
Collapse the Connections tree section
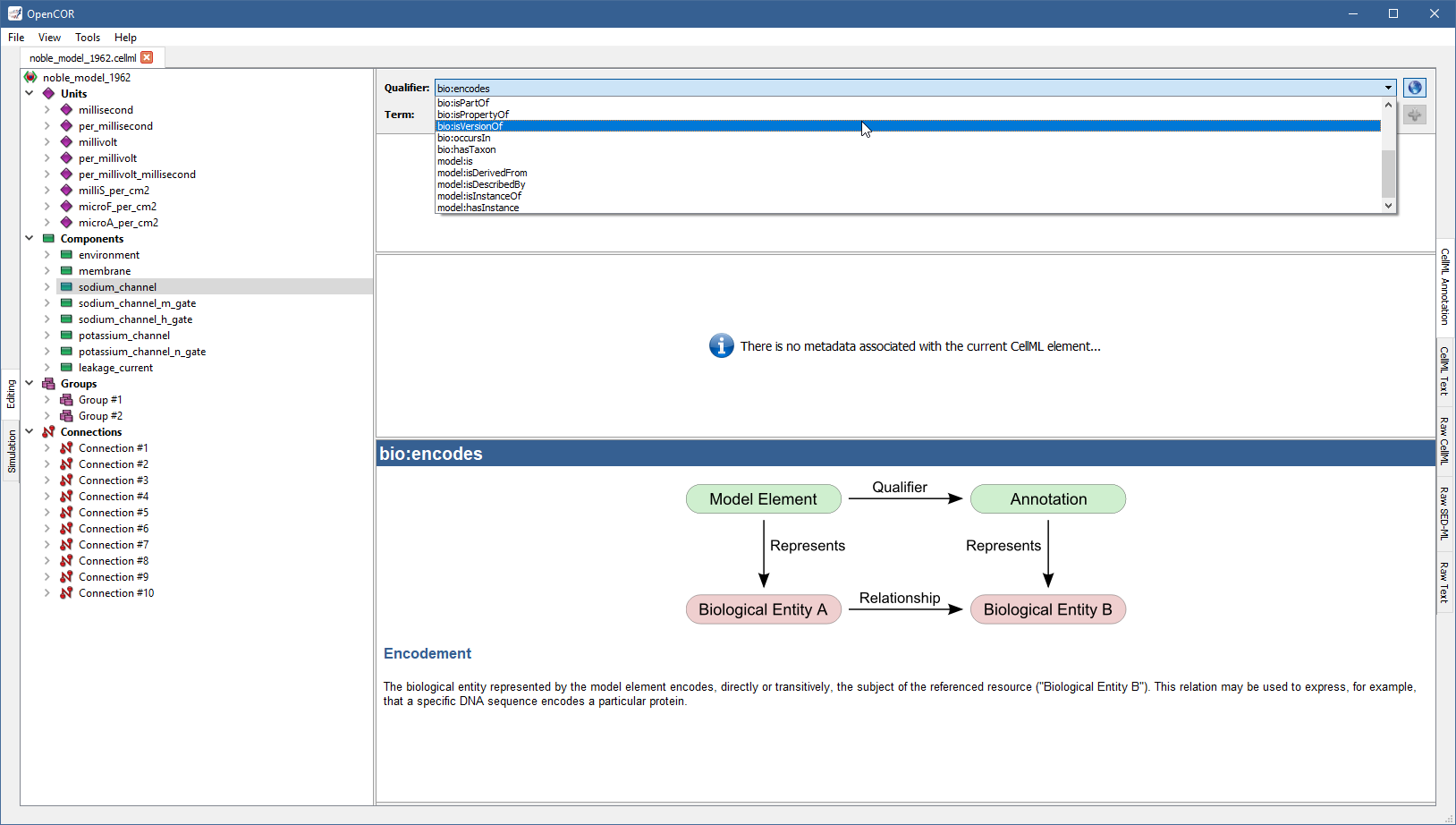coord(30,432)
